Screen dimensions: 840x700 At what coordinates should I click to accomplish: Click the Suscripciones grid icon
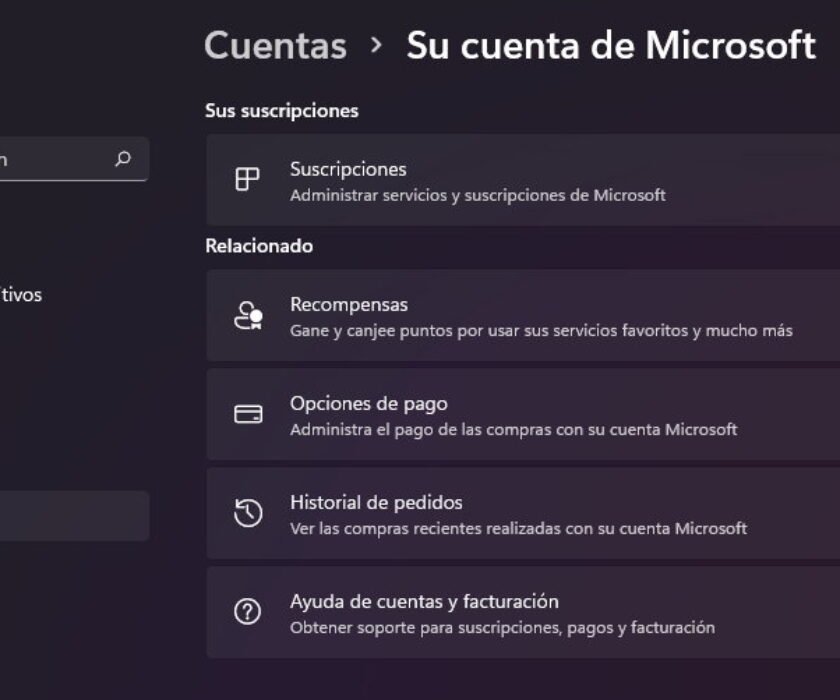click(x=247, y=180)
